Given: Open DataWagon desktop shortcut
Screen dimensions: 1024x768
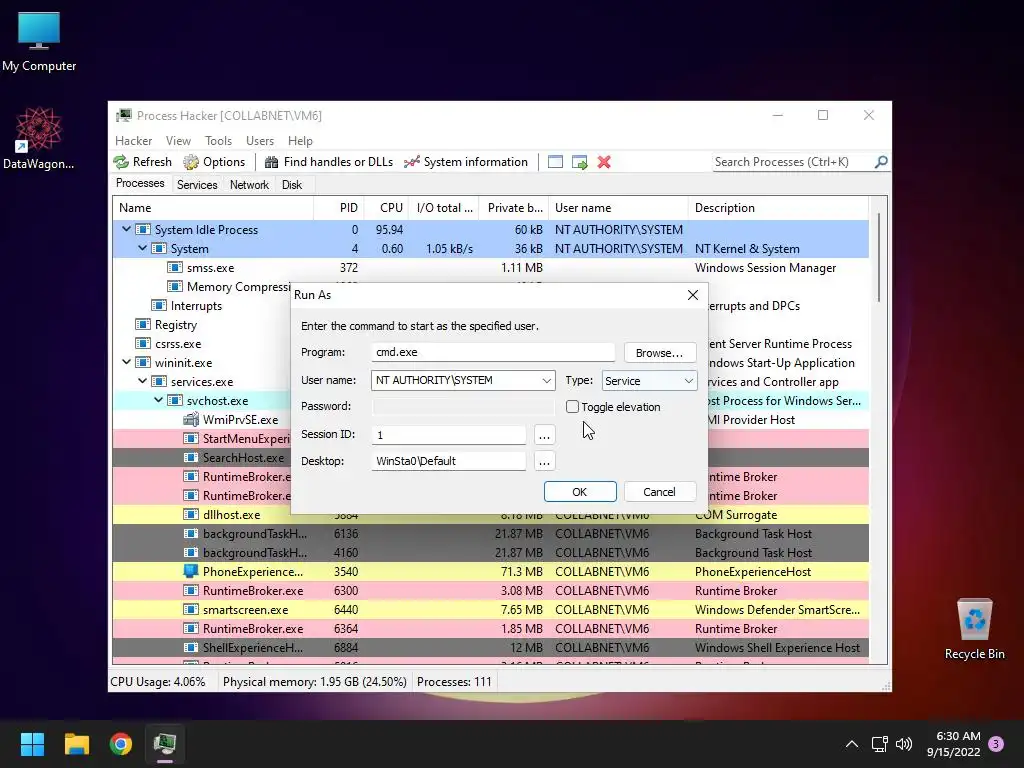Looking at the screenshot, I should click(x=39, y=138).
